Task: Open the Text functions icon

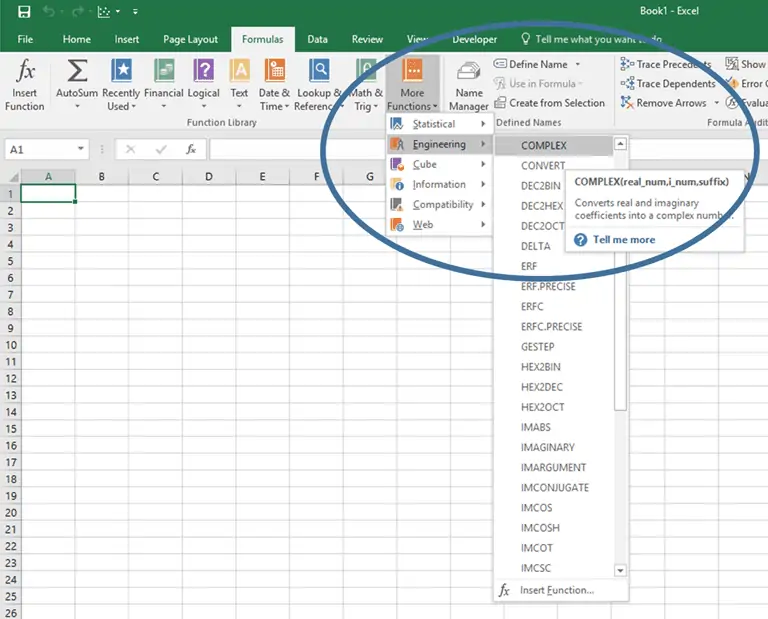Action: click(x=240, y=70)
